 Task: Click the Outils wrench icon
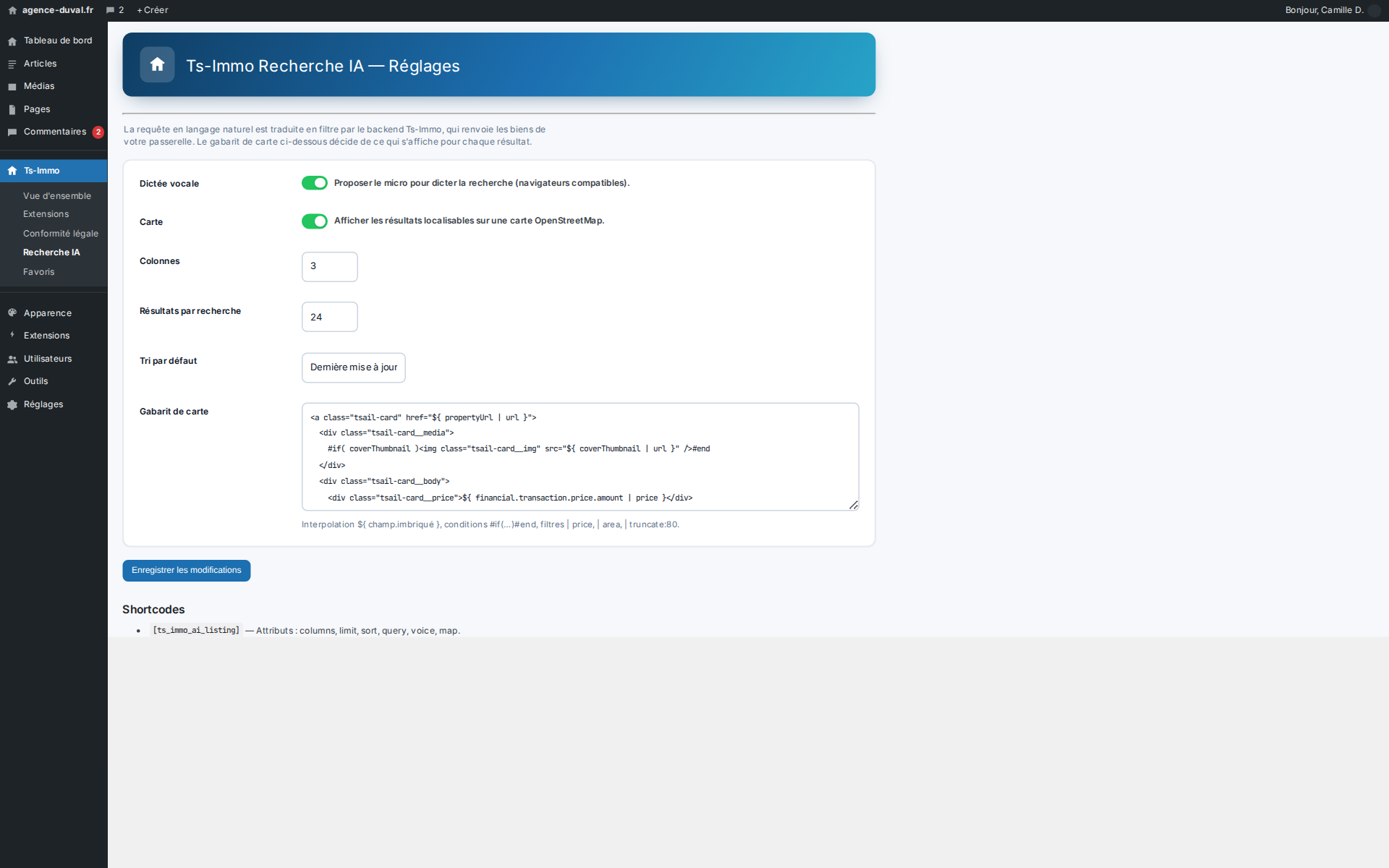(x=12, y=381)
